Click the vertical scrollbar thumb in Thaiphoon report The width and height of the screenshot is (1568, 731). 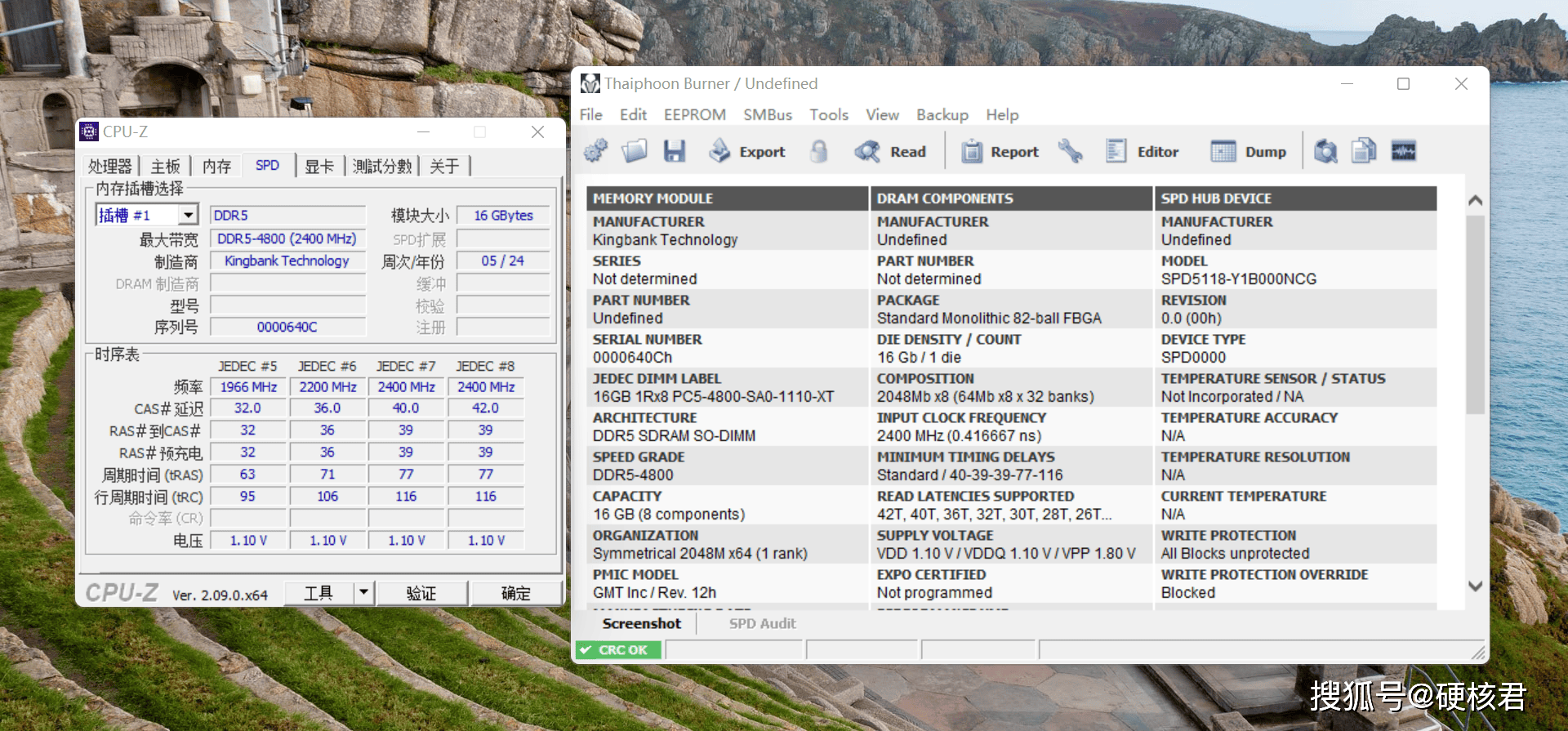(1475, 314)
